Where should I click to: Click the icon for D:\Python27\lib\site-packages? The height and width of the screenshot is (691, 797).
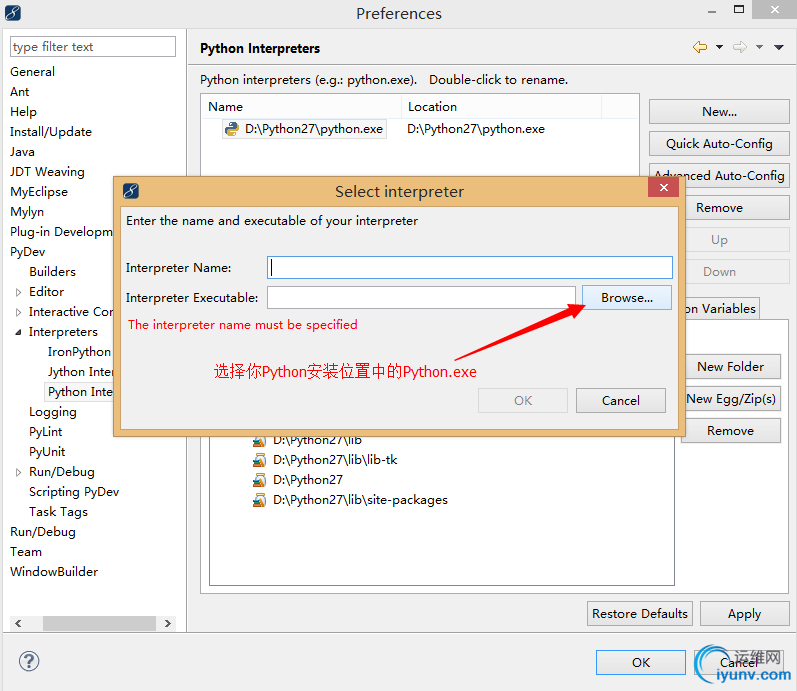(259, 500)
